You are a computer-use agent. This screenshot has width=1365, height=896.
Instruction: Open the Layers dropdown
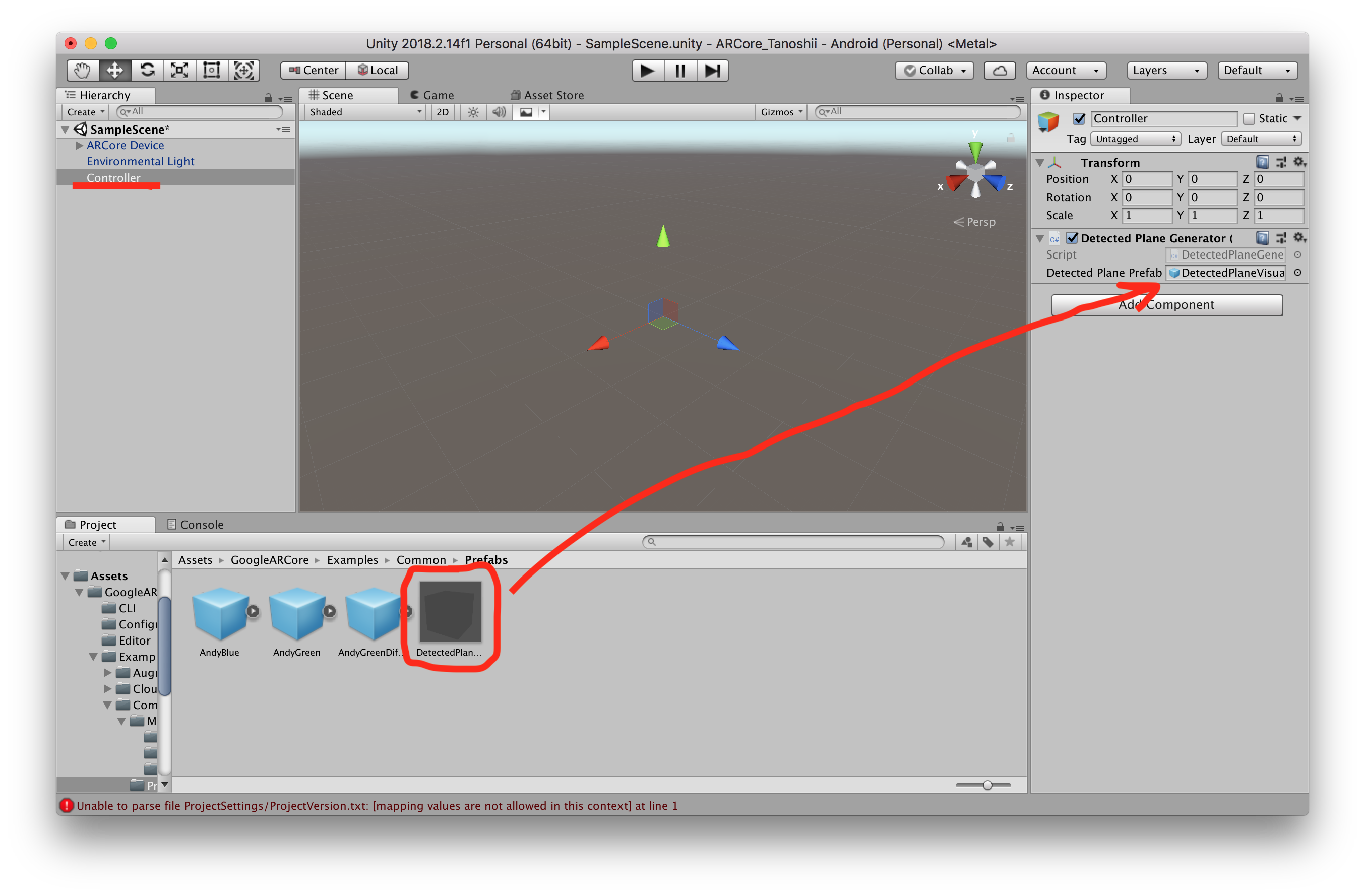coord(1166,71)
